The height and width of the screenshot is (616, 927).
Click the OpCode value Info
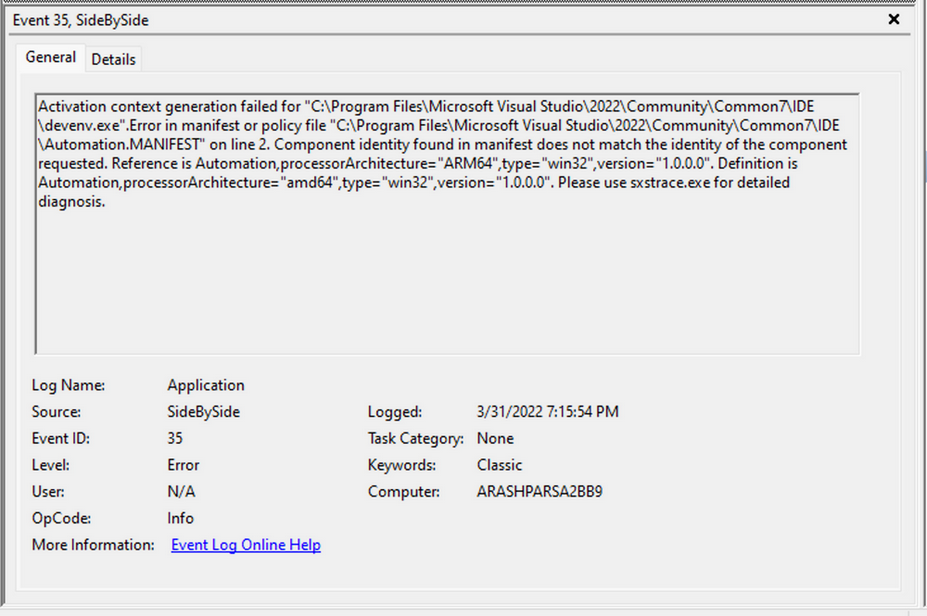[x=180, y=518]
